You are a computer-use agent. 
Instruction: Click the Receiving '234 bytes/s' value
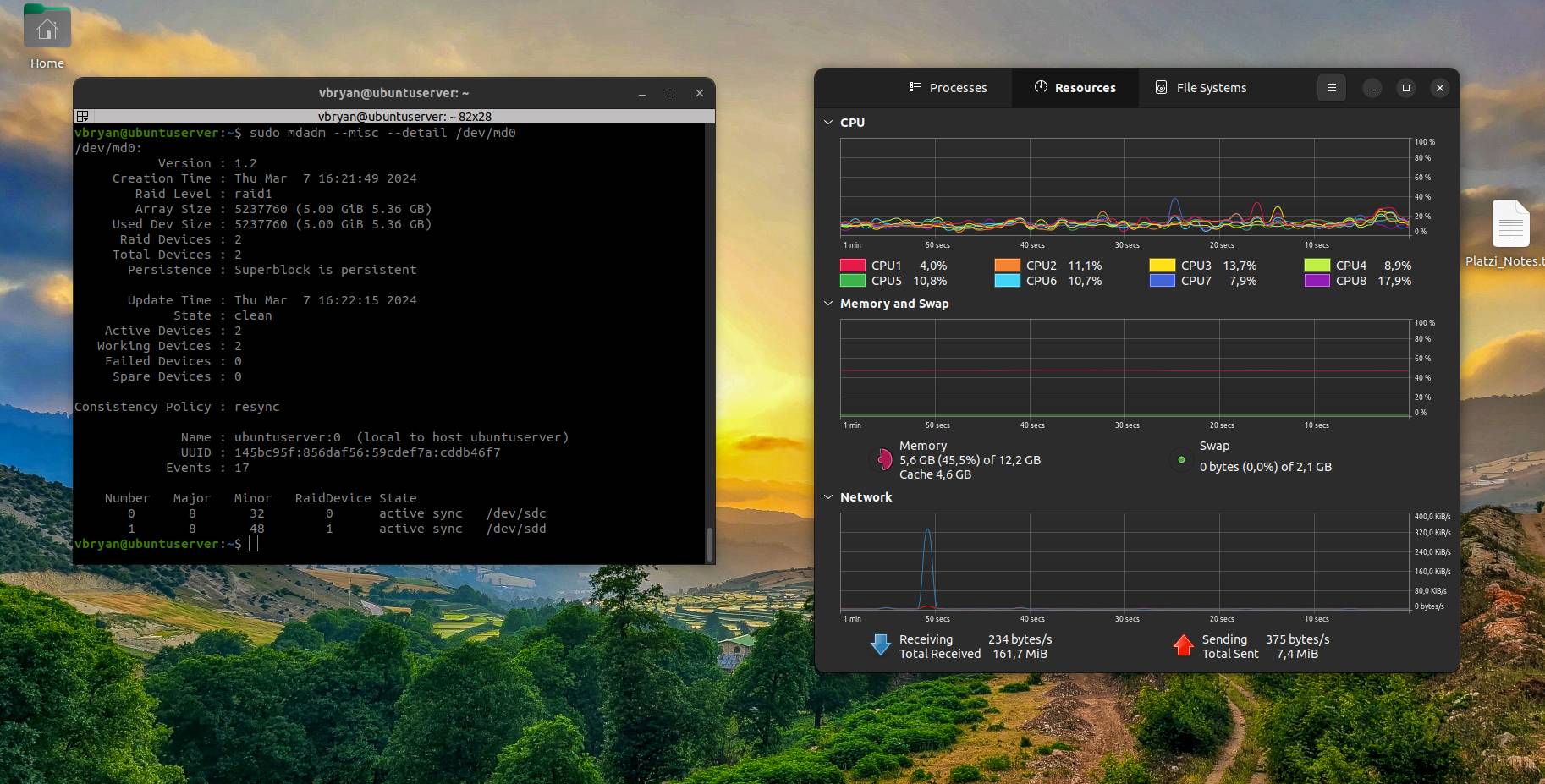(1020, 639)
